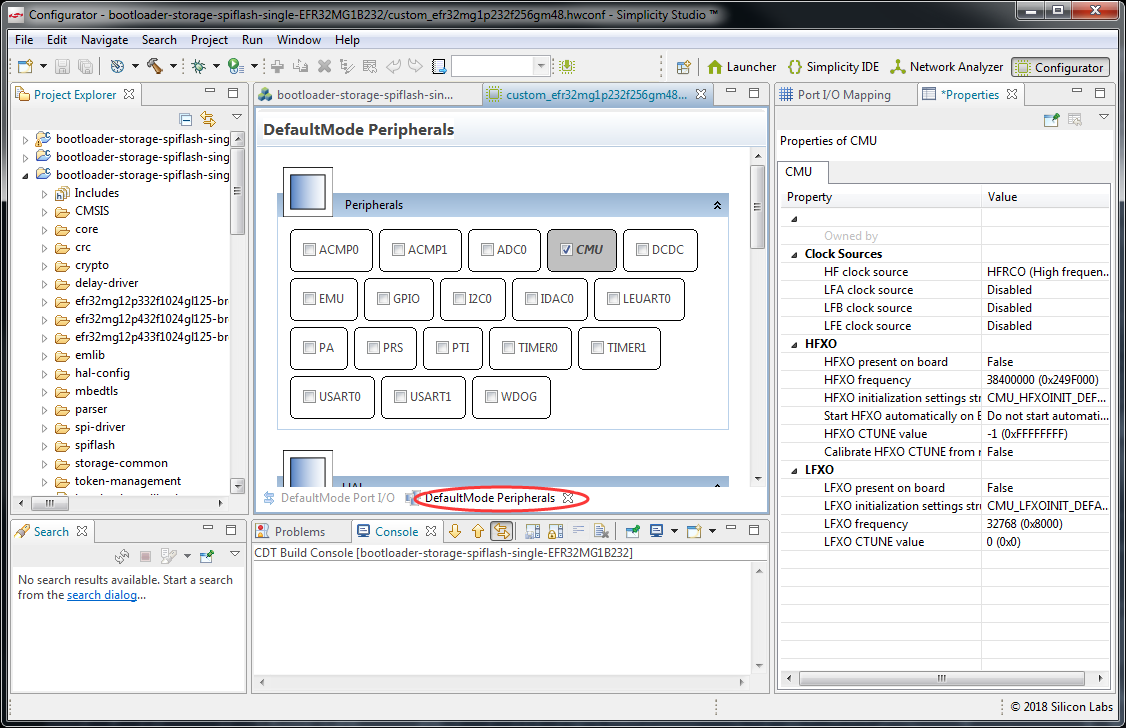This screenshot has width=1126, height=728.
Task: Open the toolbar combo box dropdown
Action: click(x=541, y=67)
